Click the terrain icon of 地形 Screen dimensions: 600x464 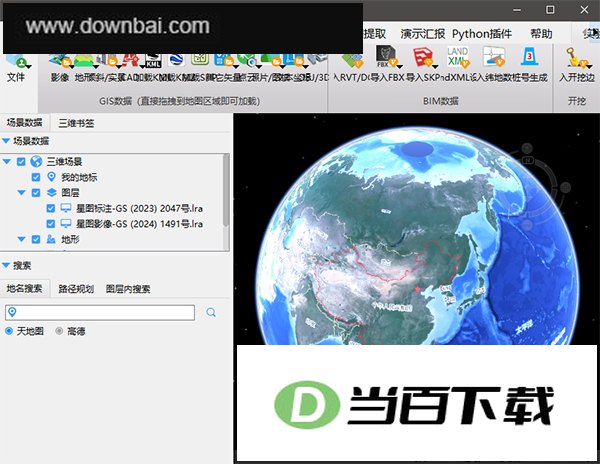point(51,239)
